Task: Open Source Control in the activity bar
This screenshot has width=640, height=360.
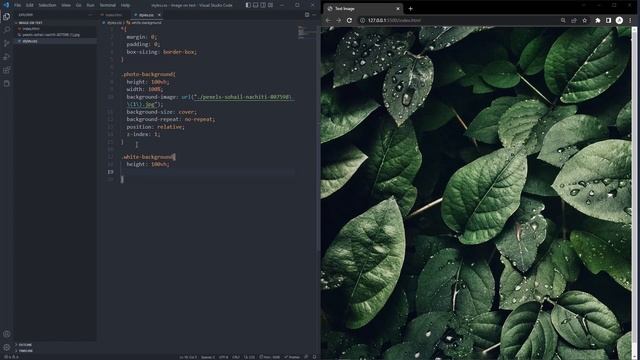Action: [7, 43]
